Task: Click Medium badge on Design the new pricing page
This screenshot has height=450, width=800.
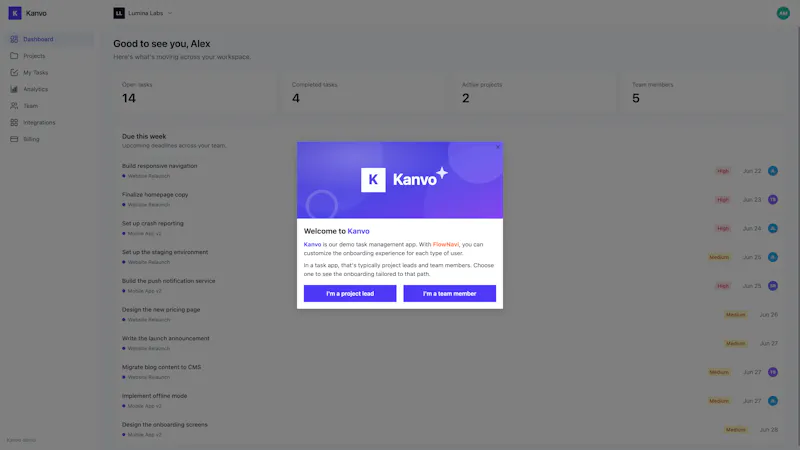Action: coord(735,315)
